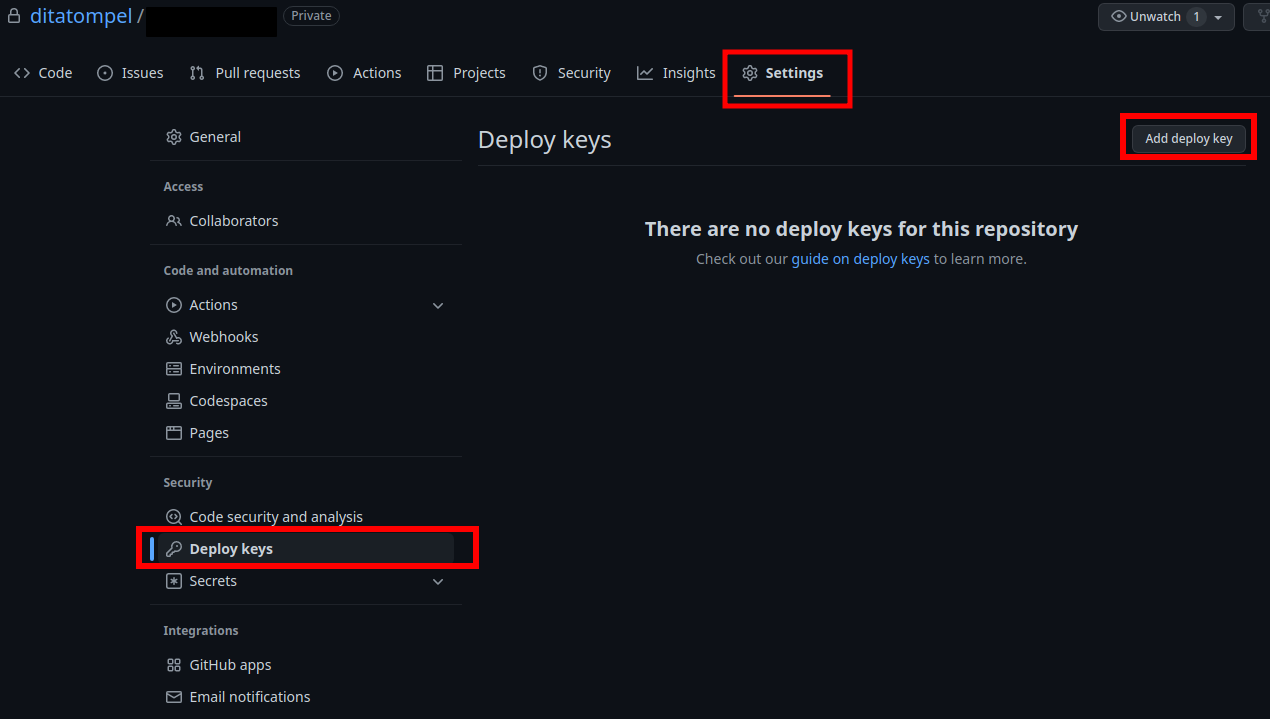
Task: Click the Pull requests branch icon
Action: coord(197,73)
